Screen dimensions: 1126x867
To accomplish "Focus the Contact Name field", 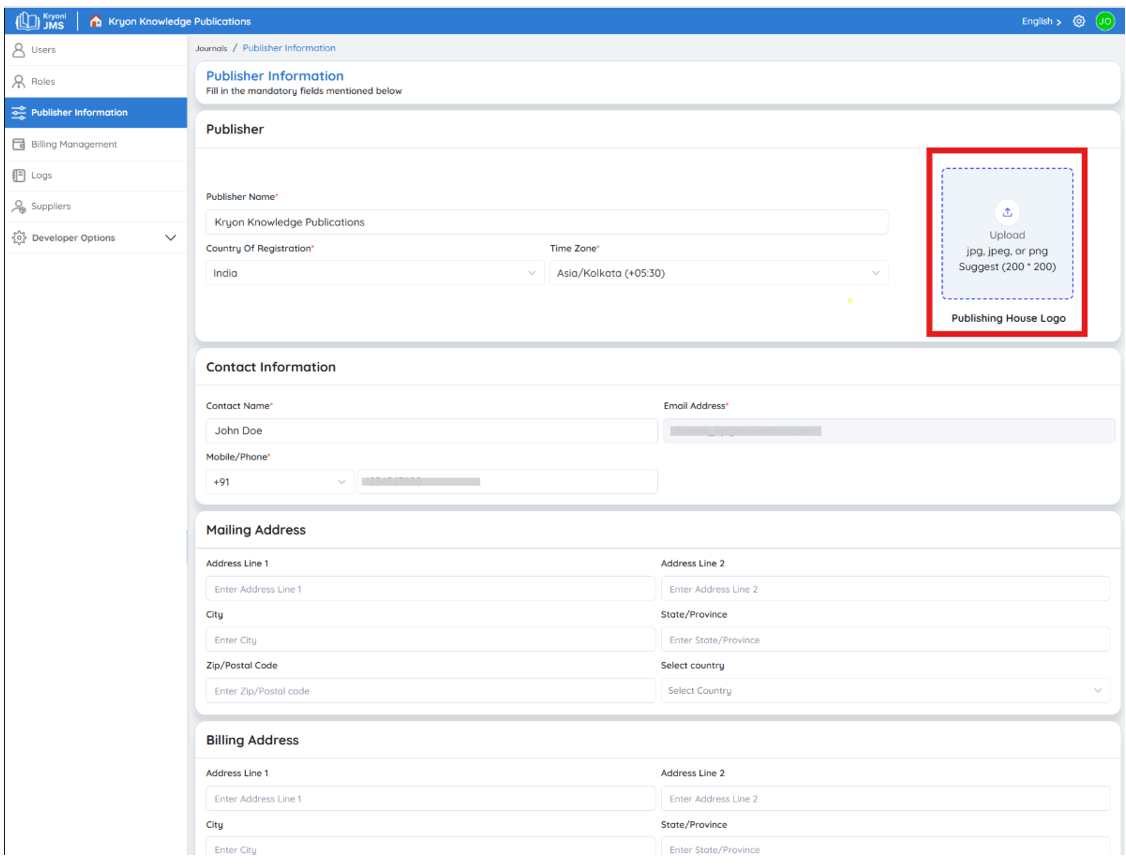I will [431, 430].
